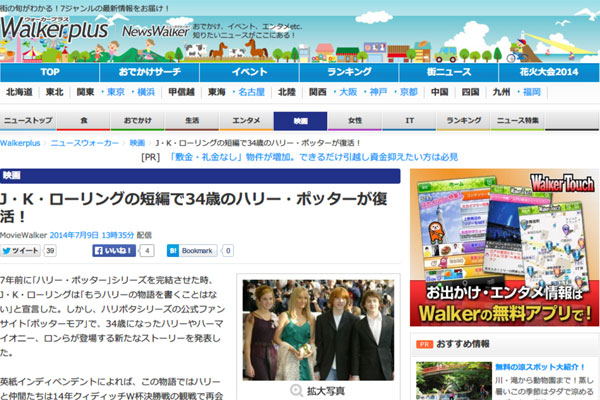This screenshot has width=600, height=400.
Task: Click the MovieWalker source text
Action: [23, 235]
